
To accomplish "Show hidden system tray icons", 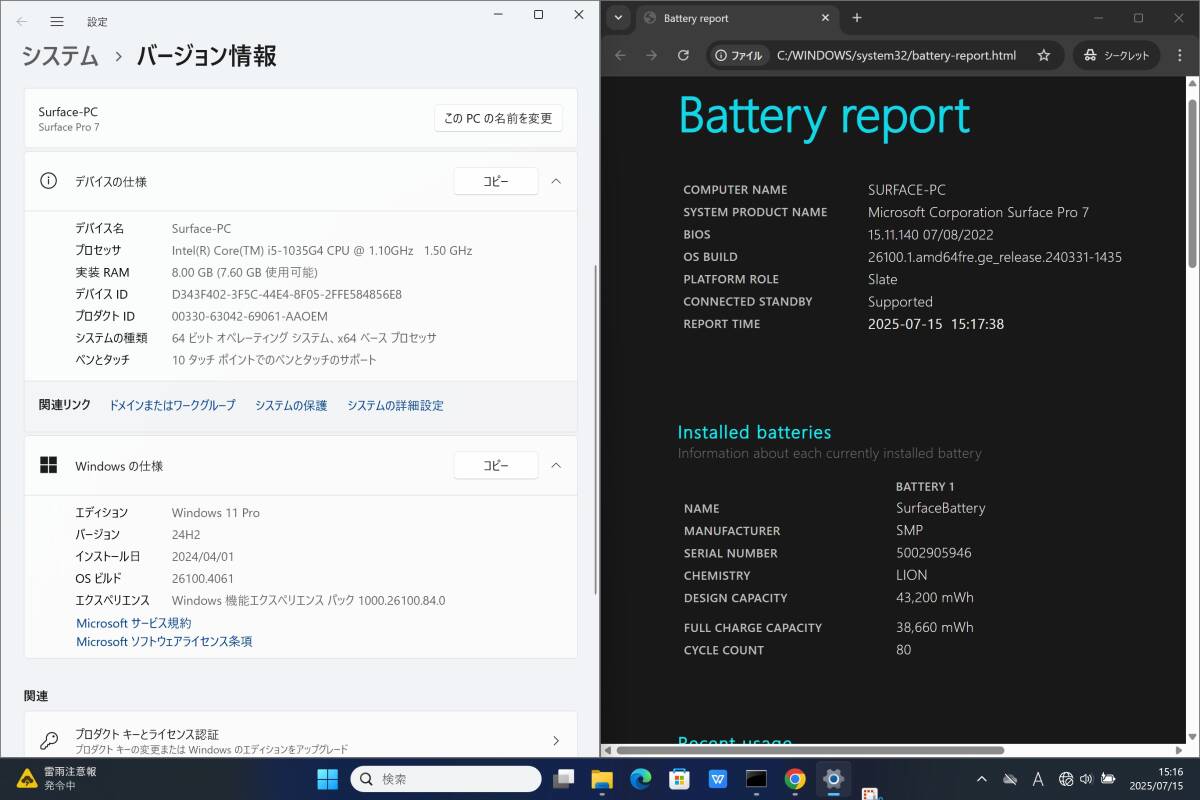I will [980, 778].
